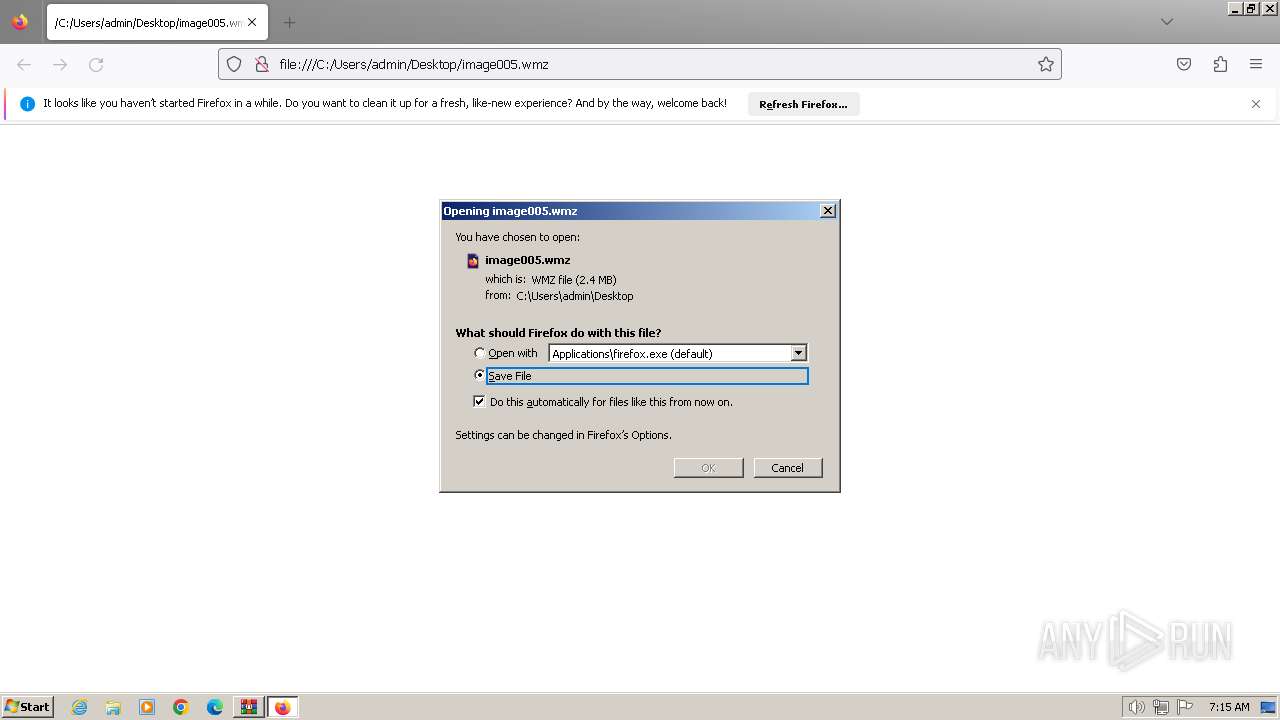This screenshot has height=720, width=1280.
Task: Select the image005.wmz tab
Action: [157, 22]
